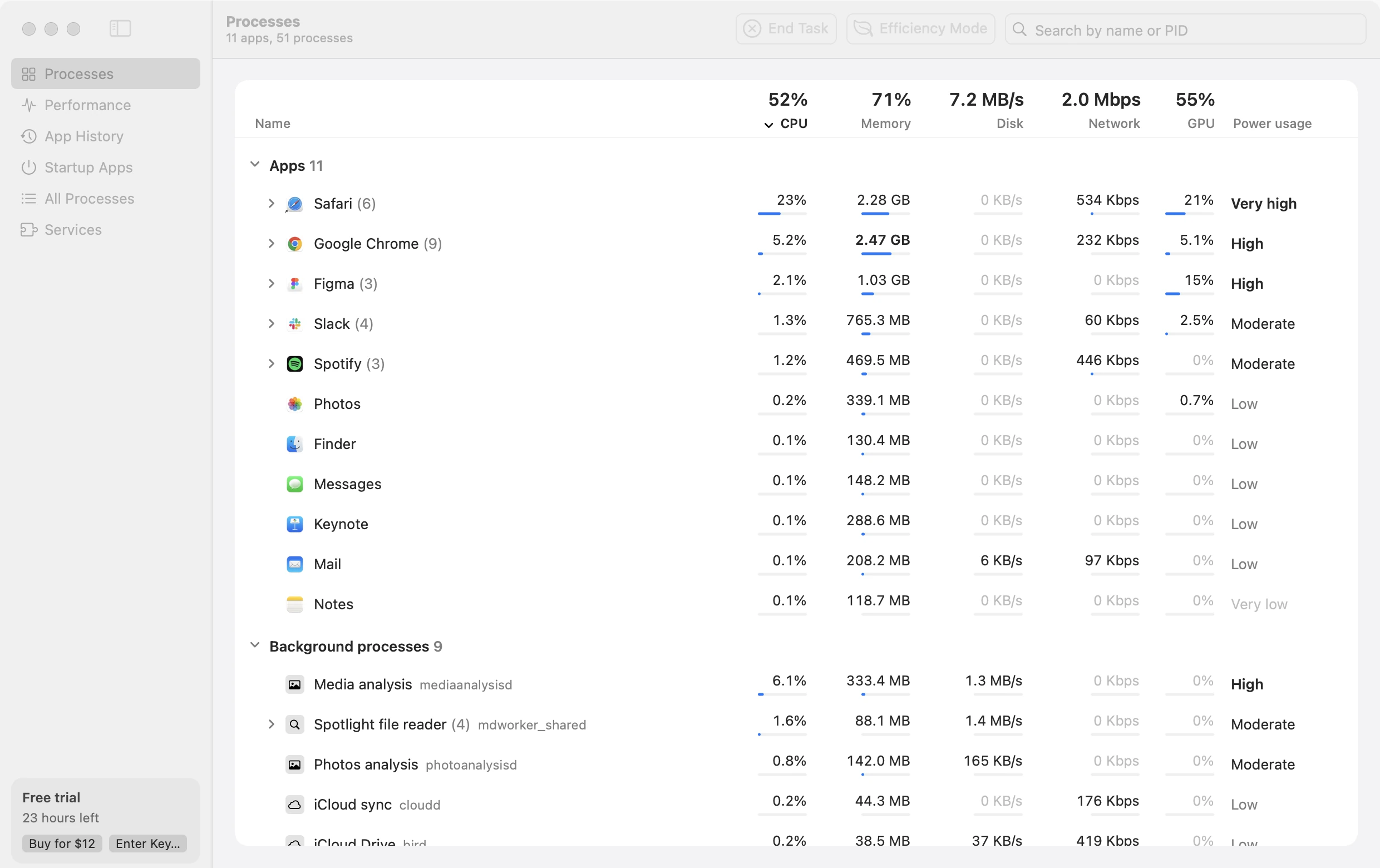Click the Efficiency Mode button
This screenshot has height=868, width=1380.
[x=920, y=28]
